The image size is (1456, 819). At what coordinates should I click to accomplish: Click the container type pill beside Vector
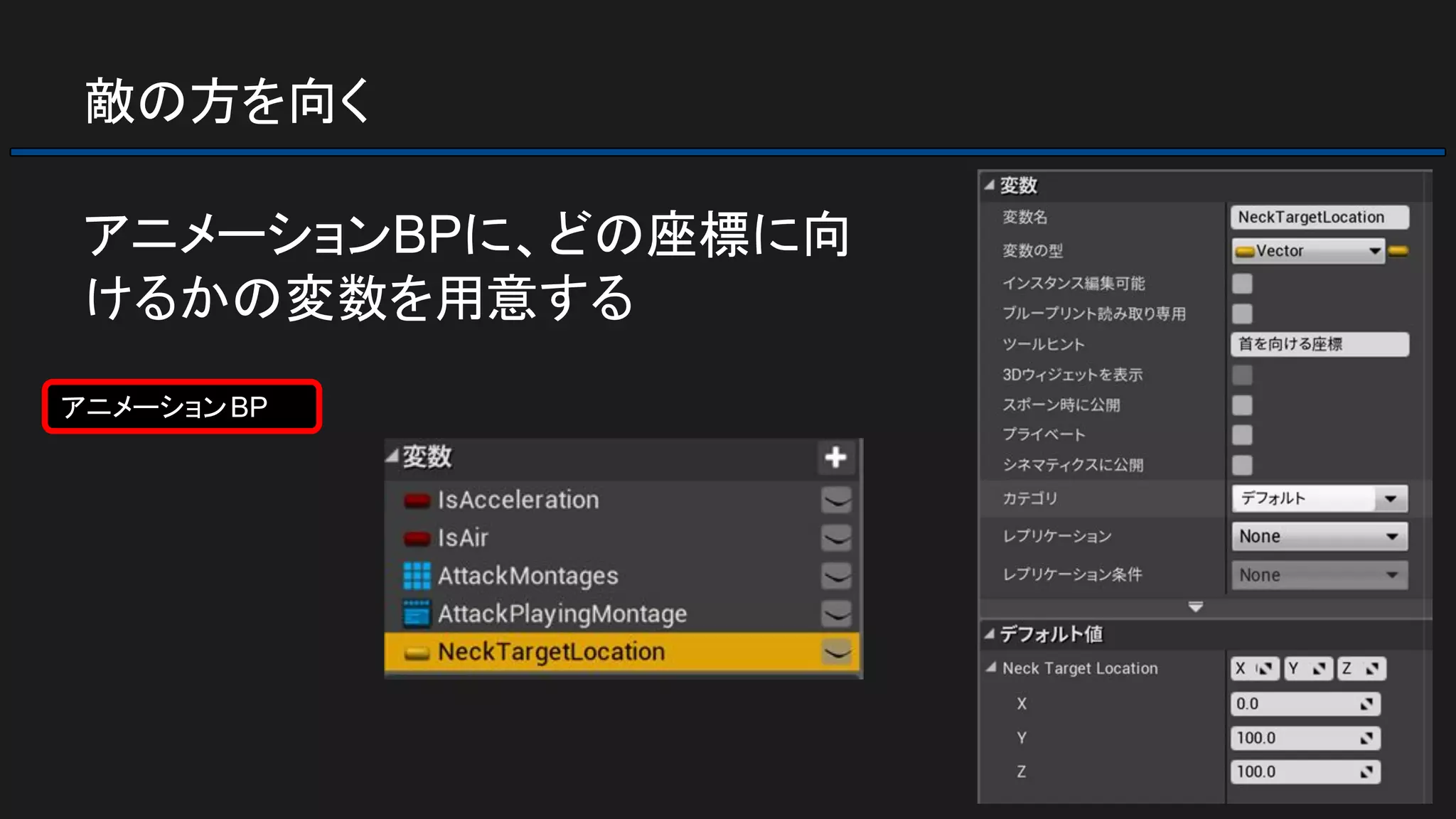click(x=1398, y=251)
